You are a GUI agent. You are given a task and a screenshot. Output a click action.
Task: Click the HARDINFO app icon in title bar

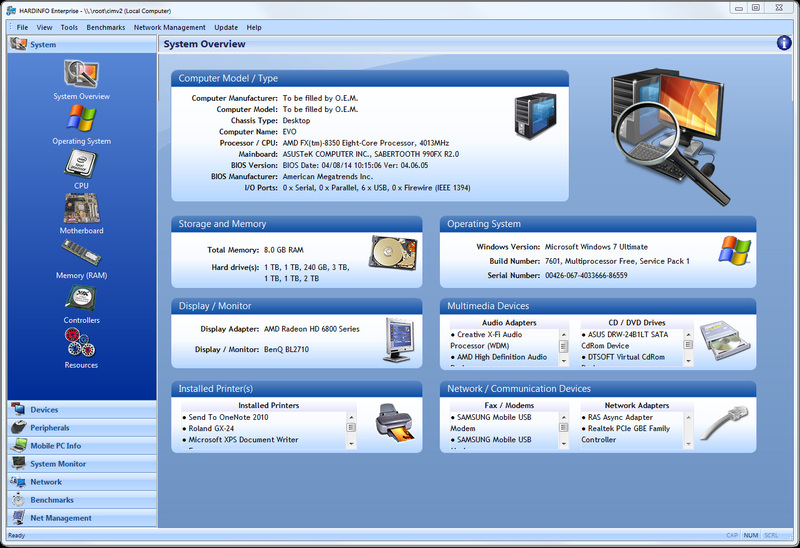coord(11,11)
